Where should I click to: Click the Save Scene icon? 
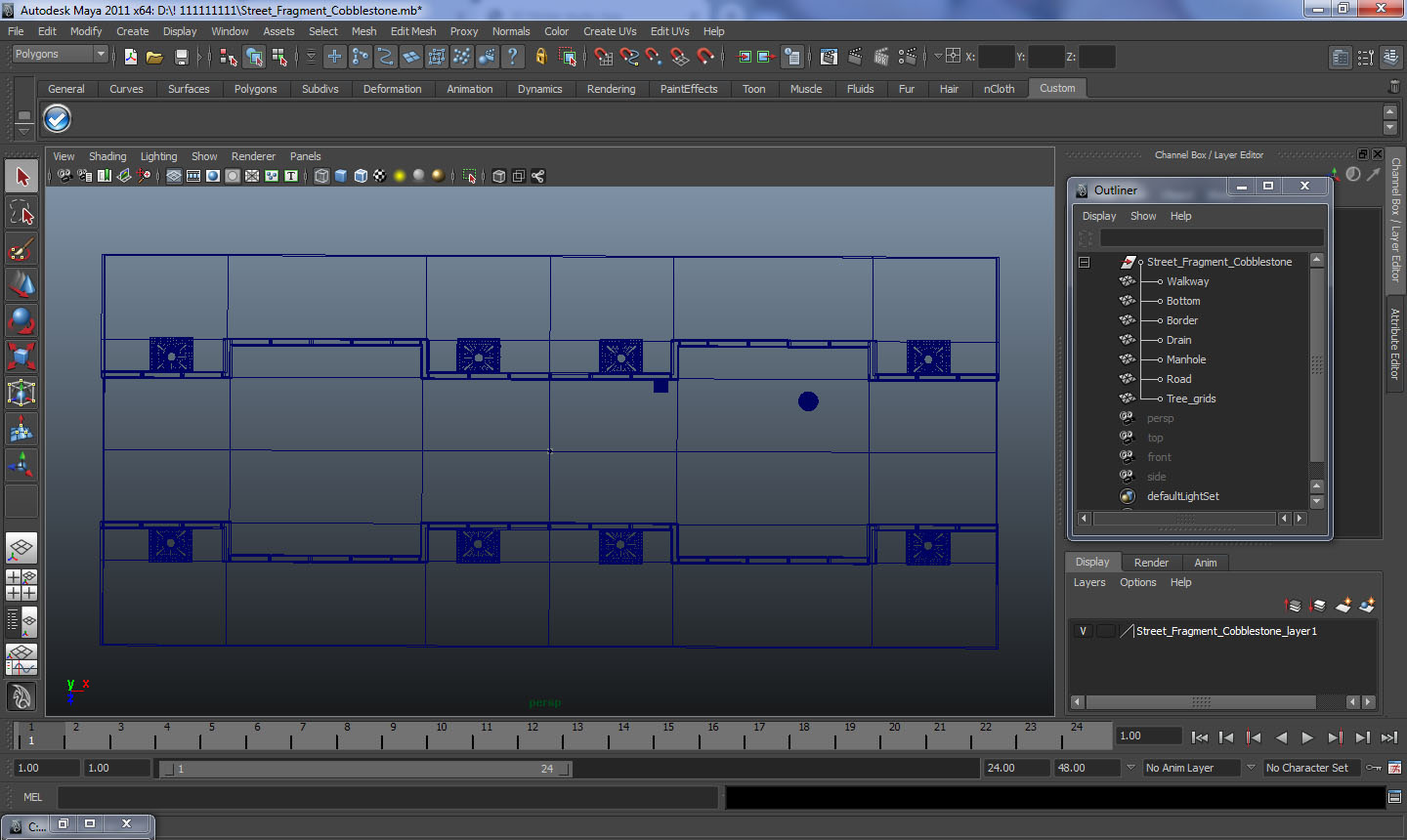pyautogui.click(x=181, y=57)
